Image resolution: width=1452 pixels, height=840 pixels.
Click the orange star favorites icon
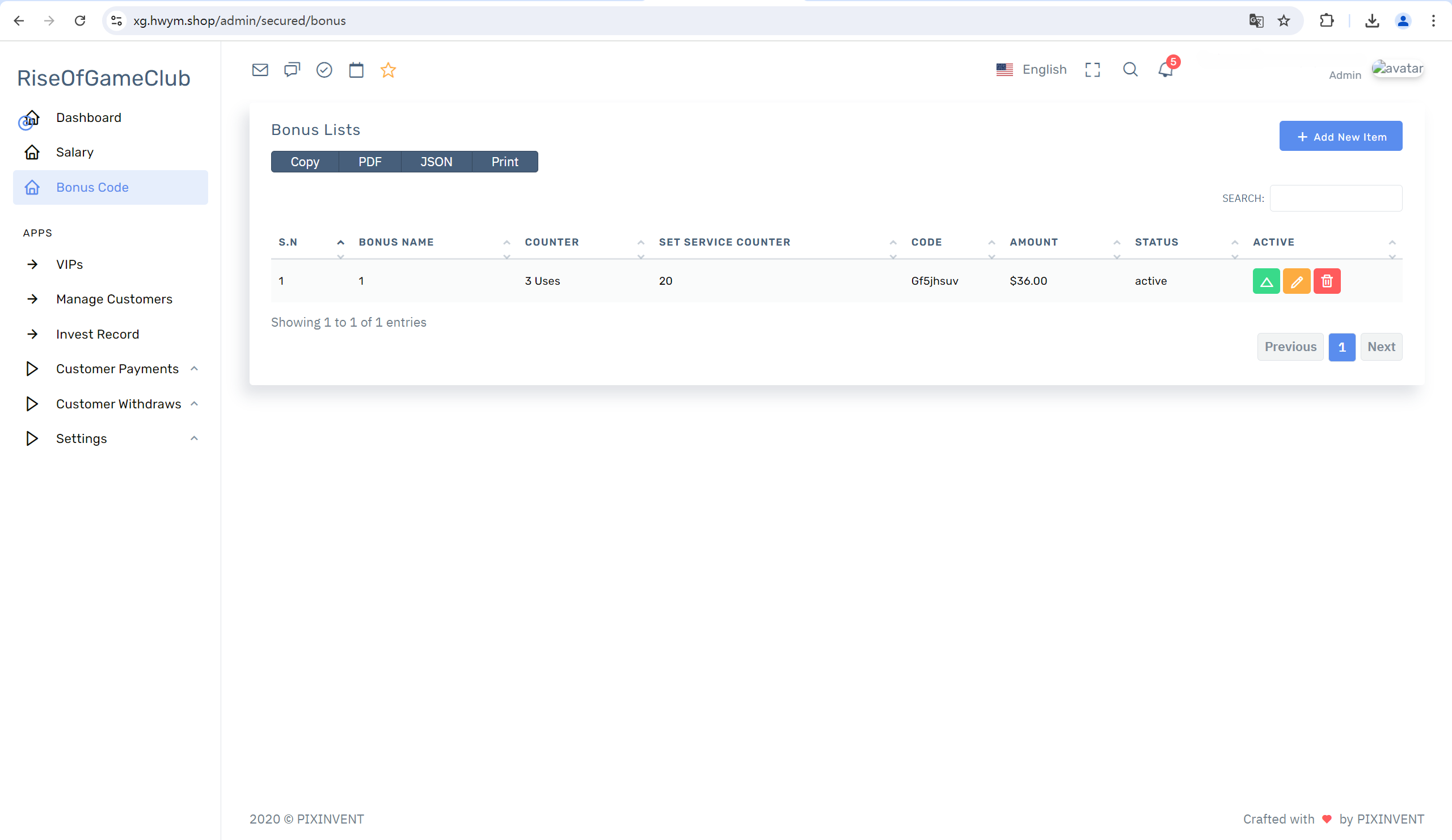click(x=389, y=70)
